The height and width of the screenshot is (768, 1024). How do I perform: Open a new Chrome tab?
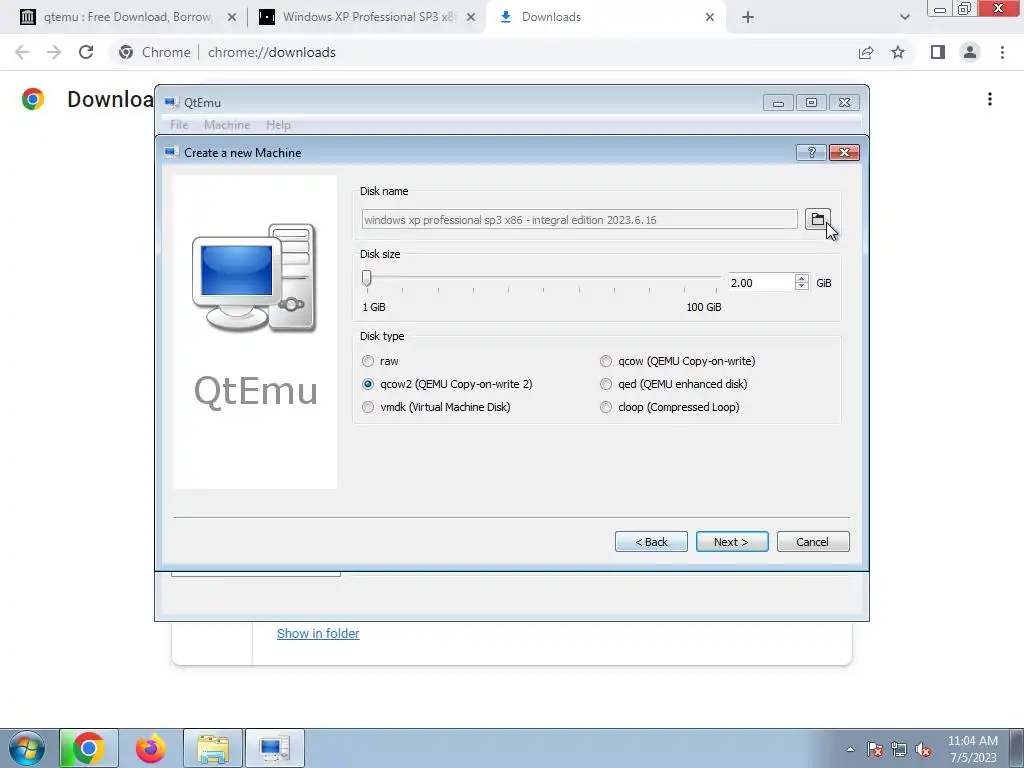tap(748, 17)
